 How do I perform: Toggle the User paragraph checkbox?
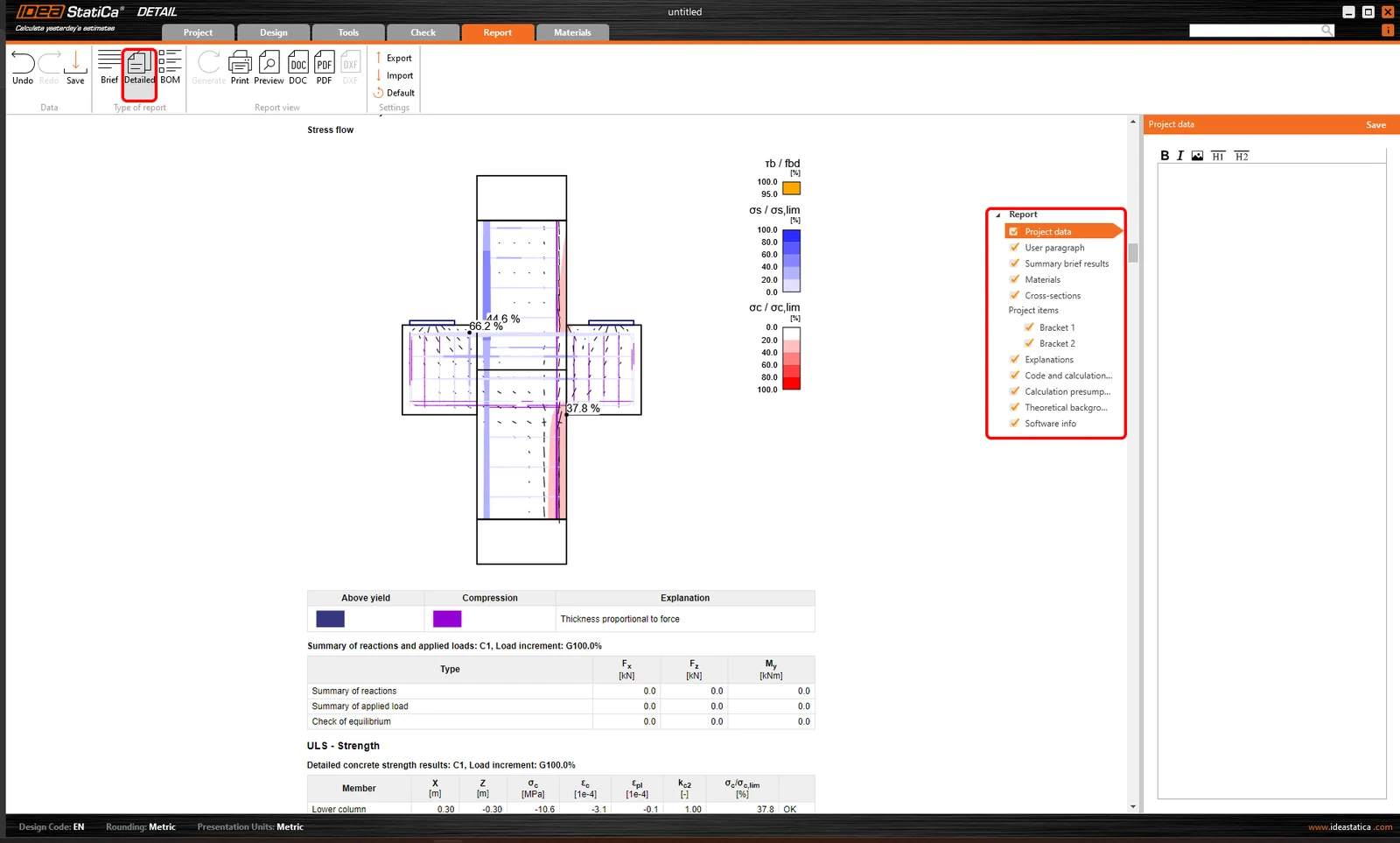point(1014,248)
